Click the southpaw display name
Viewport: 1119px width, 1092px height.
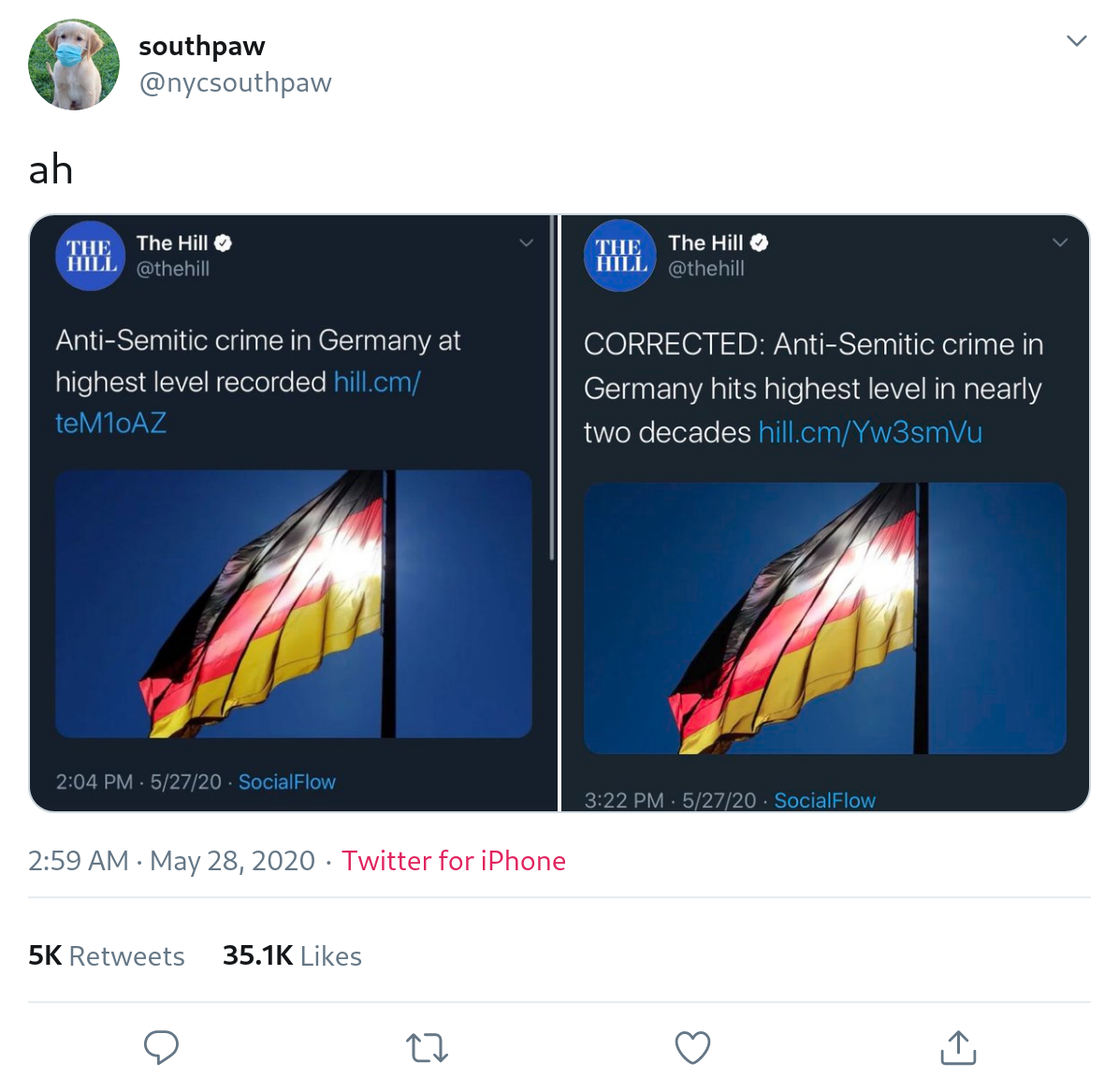click(201, 45)
